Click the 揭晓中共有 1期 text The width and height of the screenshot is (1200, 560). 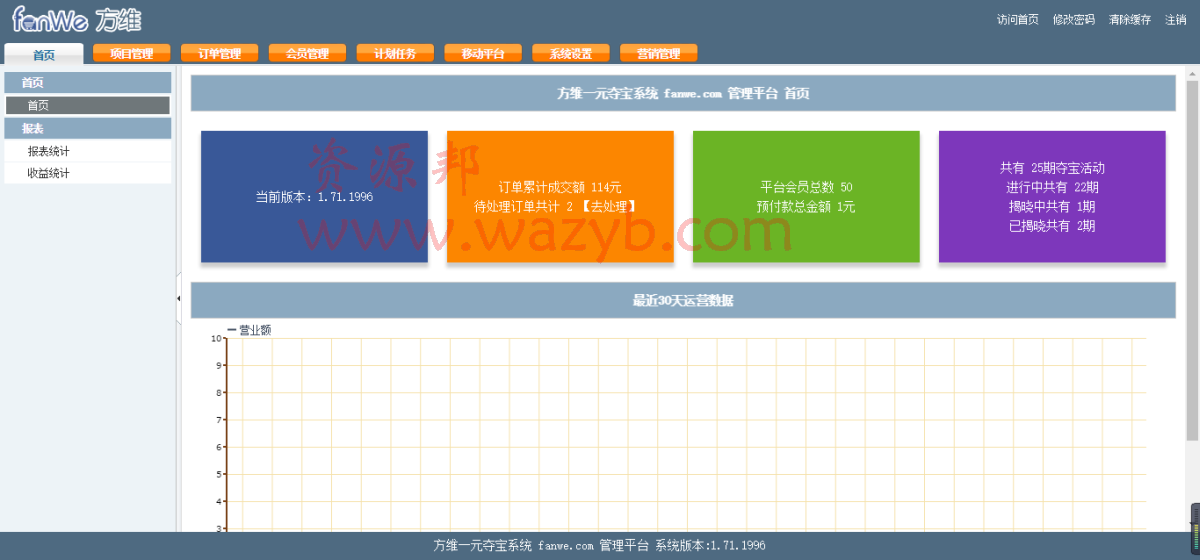(x=1052, y=207)
